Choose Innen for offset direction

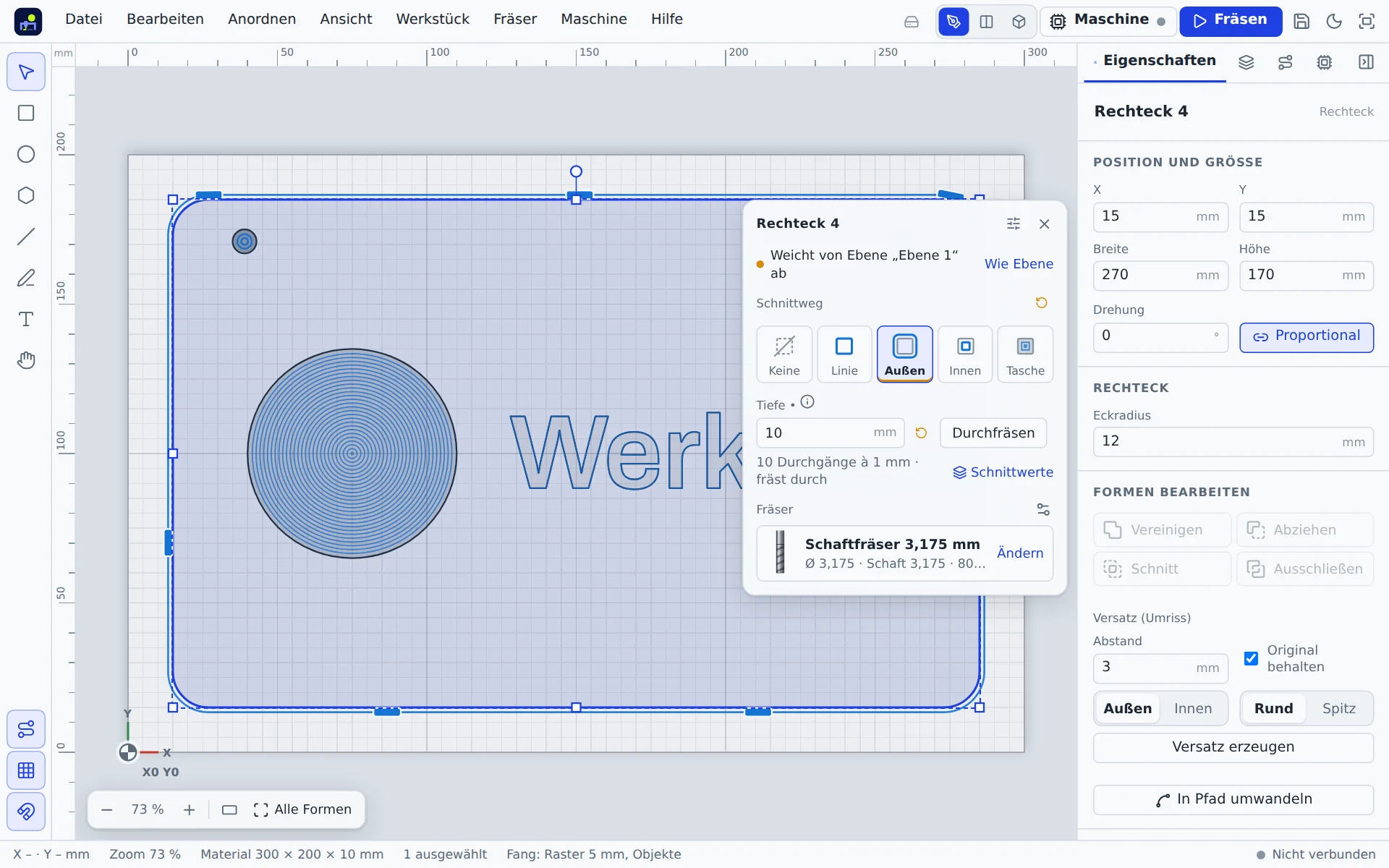(1192, 708)
